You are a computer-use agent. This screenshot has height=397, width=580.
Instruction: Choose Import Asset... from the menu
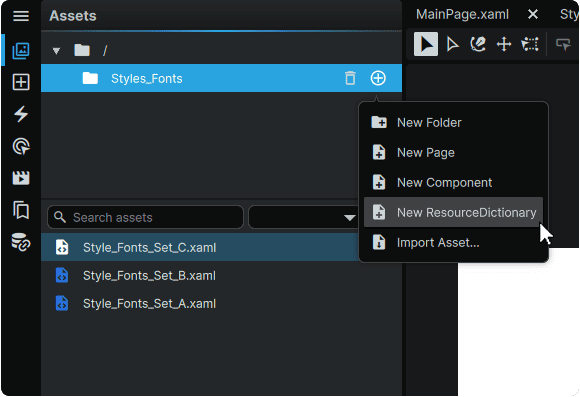pyautogui.click(x=453, y=242)
